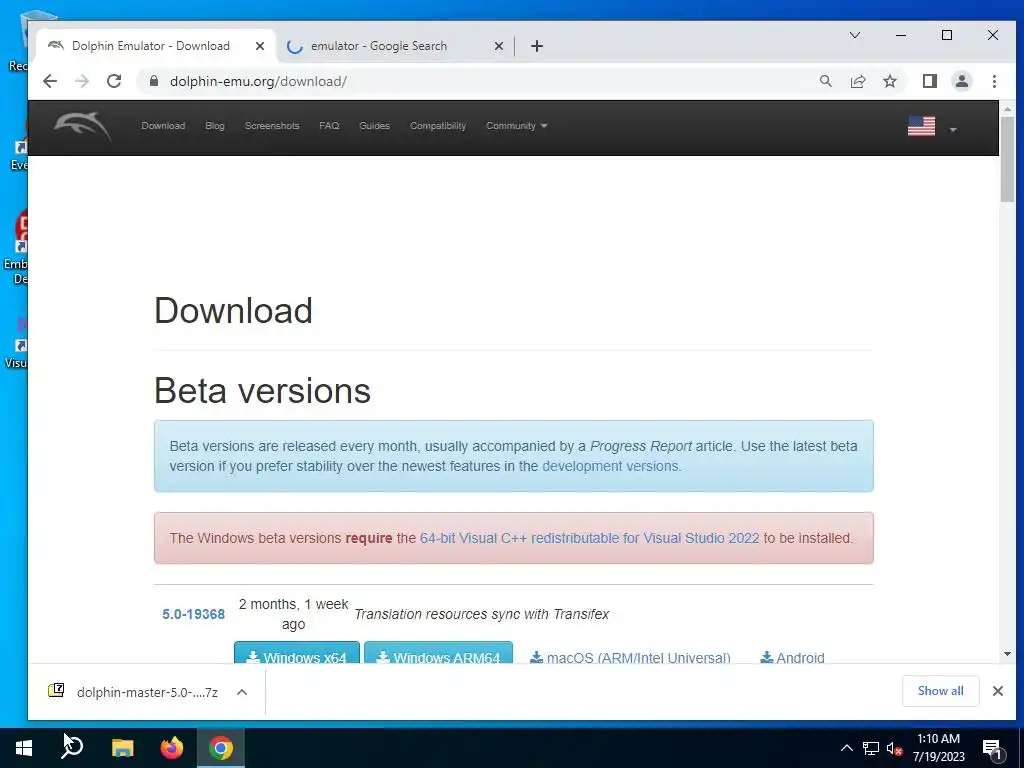Click the 'Translation resources sync with Transifex' text
Image resolution: width=1024 pixels, height=768 pixels.
point(481,614)
